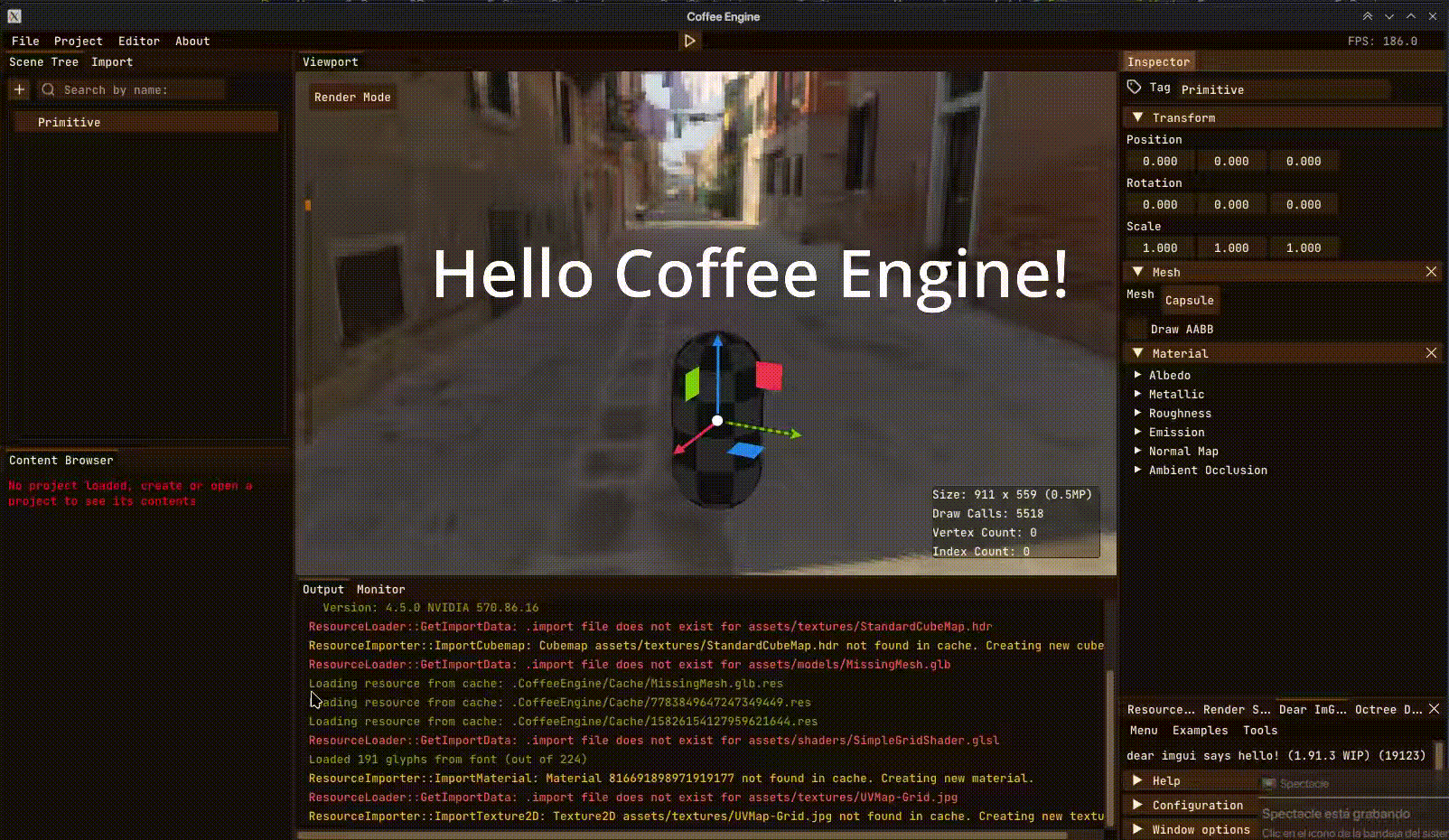Expand the Roughness material property
Screen dimensions: 1449x840
coord(1138,413)
